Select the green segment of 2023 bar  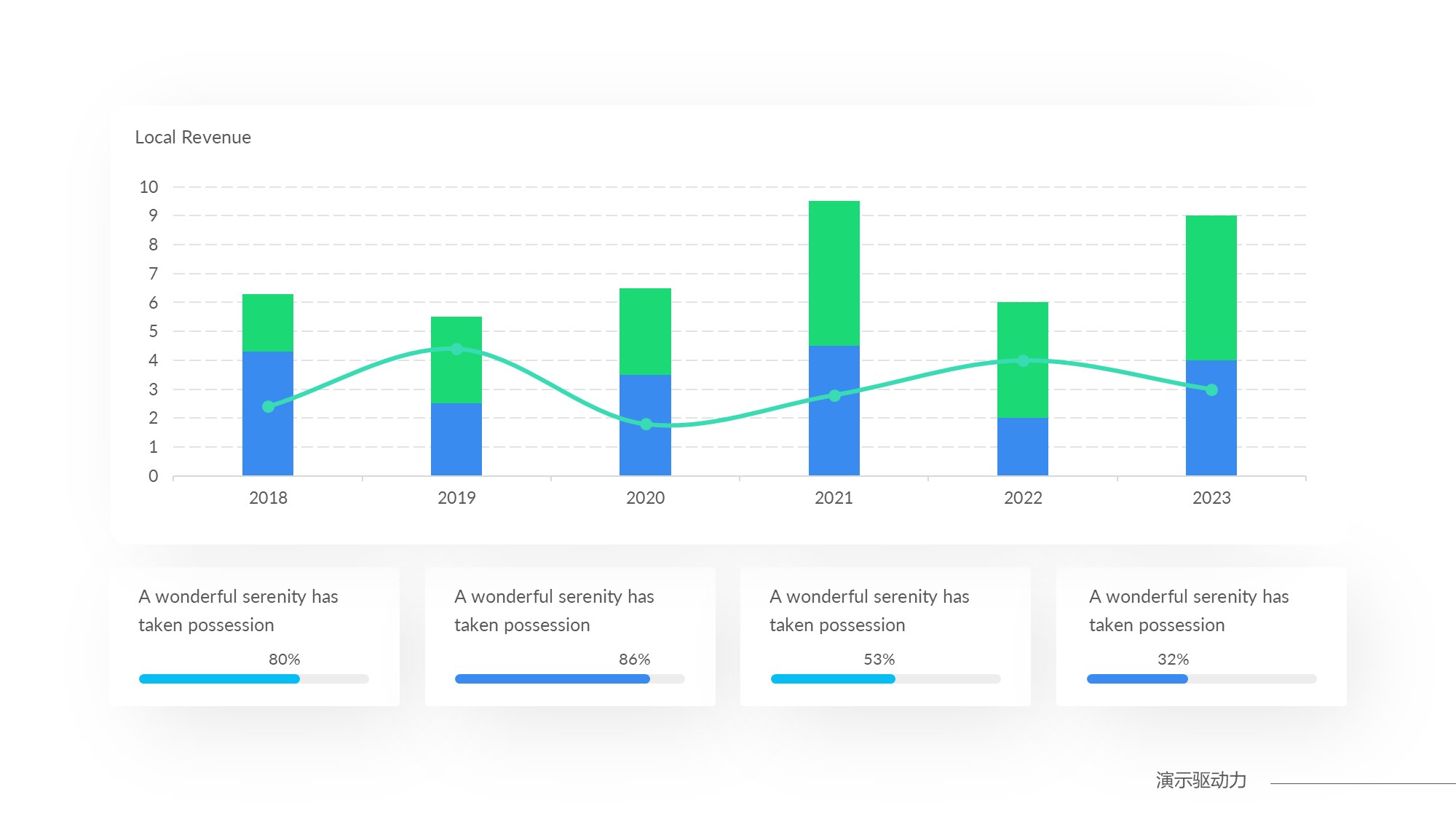point(1211,288)
